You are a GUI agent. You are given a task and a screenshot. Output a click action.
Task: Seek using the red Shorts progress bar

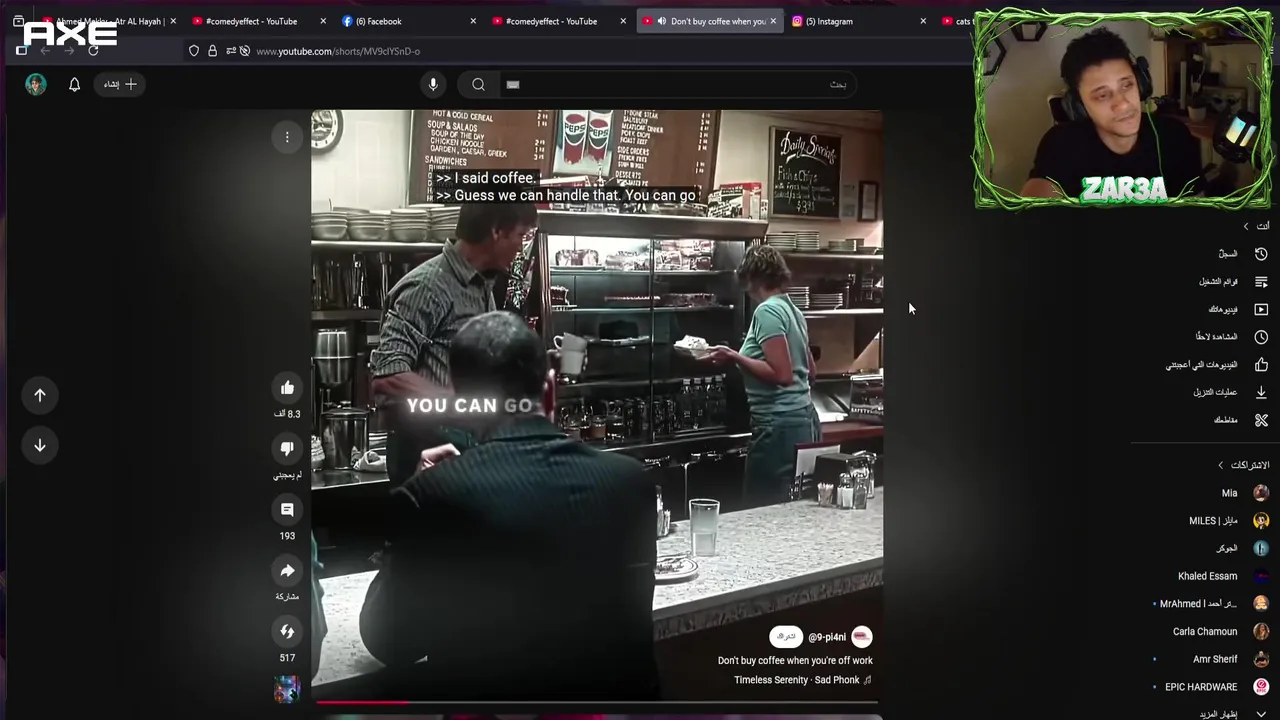coord(597,702)
